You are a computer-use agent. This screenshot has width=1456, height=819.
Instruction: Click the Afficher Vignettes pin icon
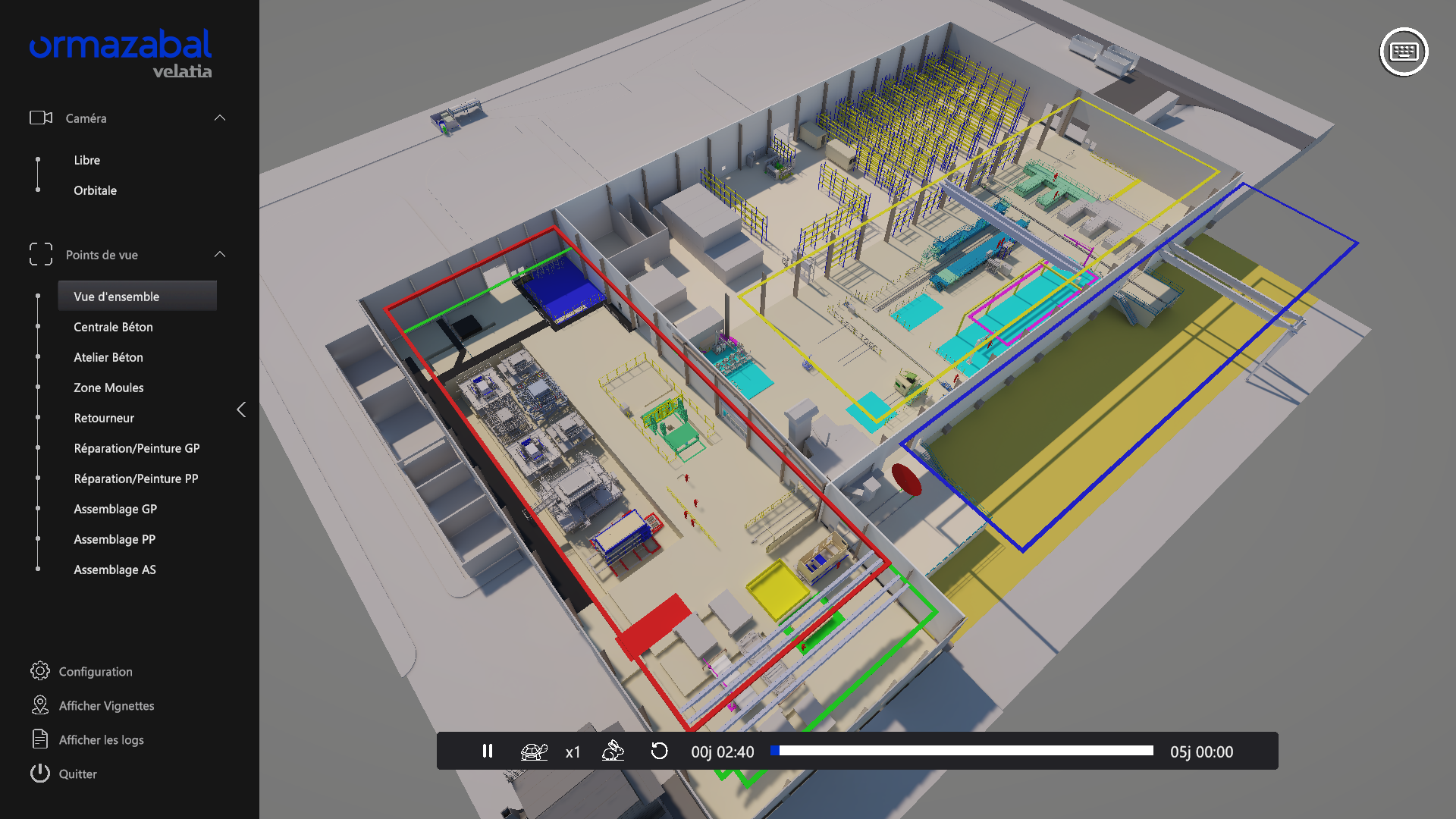[40, 705]
